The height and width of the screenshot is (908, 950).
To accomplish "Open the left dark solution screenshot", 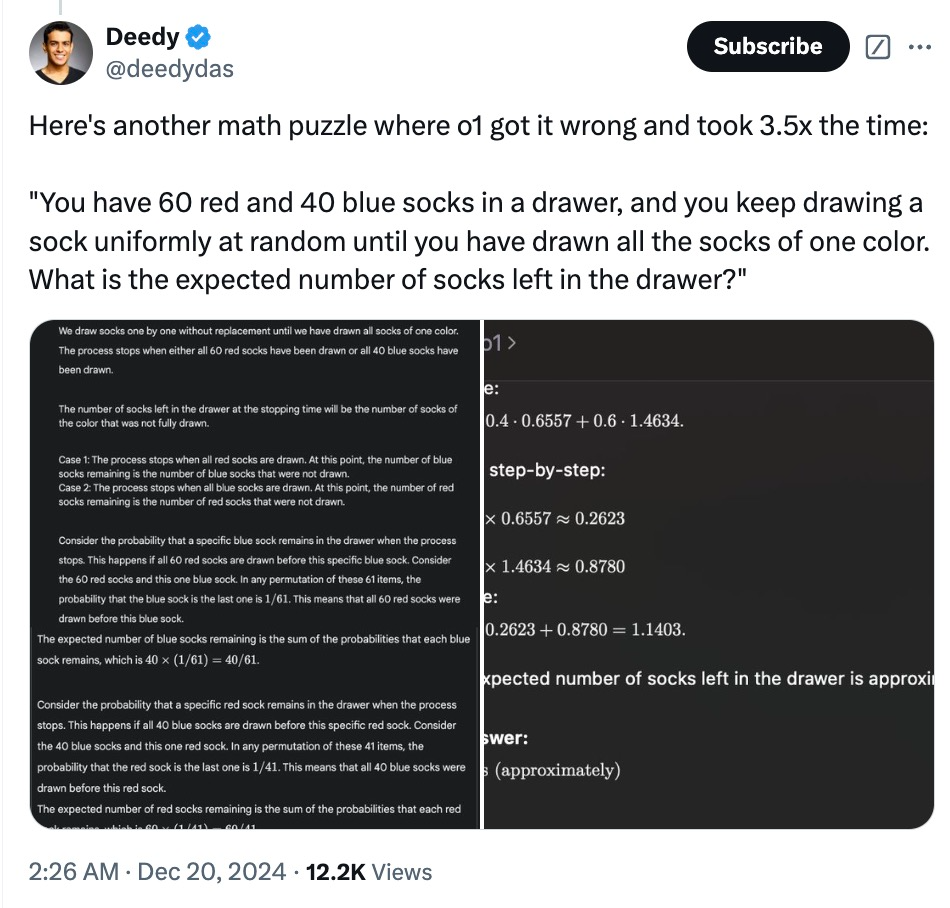I will coord(255,573).
